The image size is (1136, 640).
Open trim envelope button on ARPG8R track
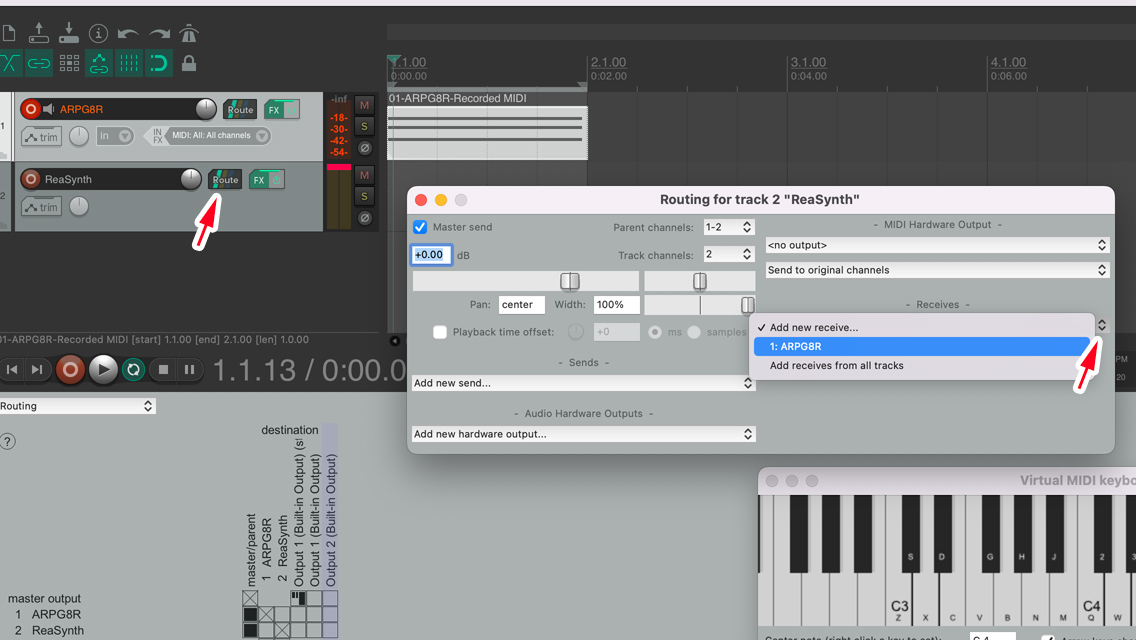coord(41,136)
